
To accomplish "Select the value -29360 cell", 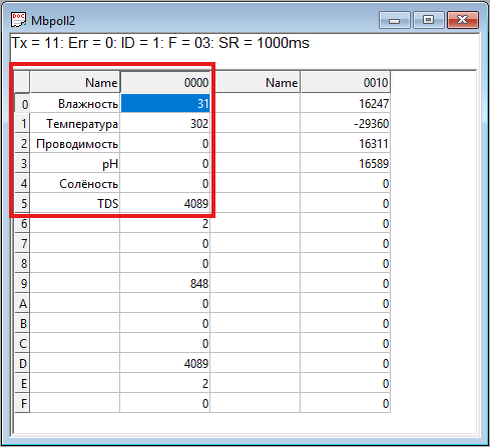I will [345, 123].
